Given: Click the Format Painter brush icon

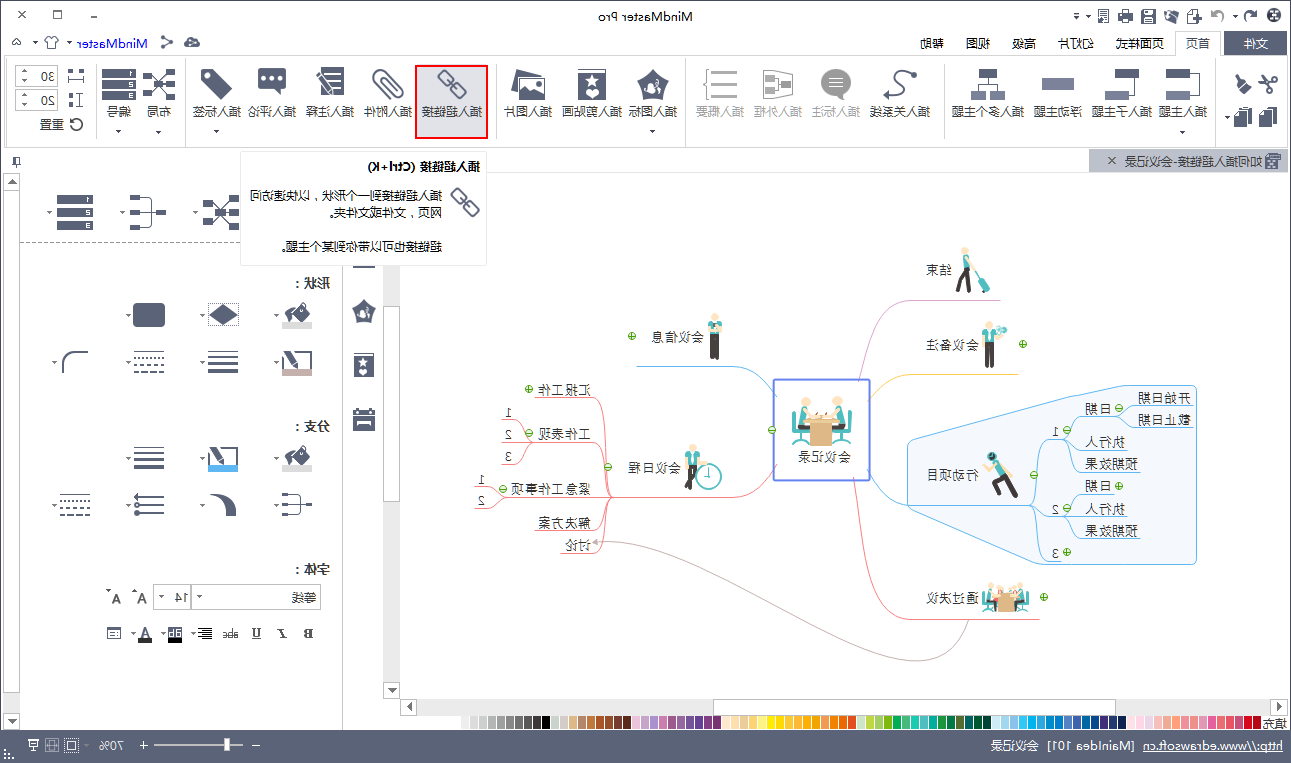Looking at the screenshot, I should tap(1243, 84).
